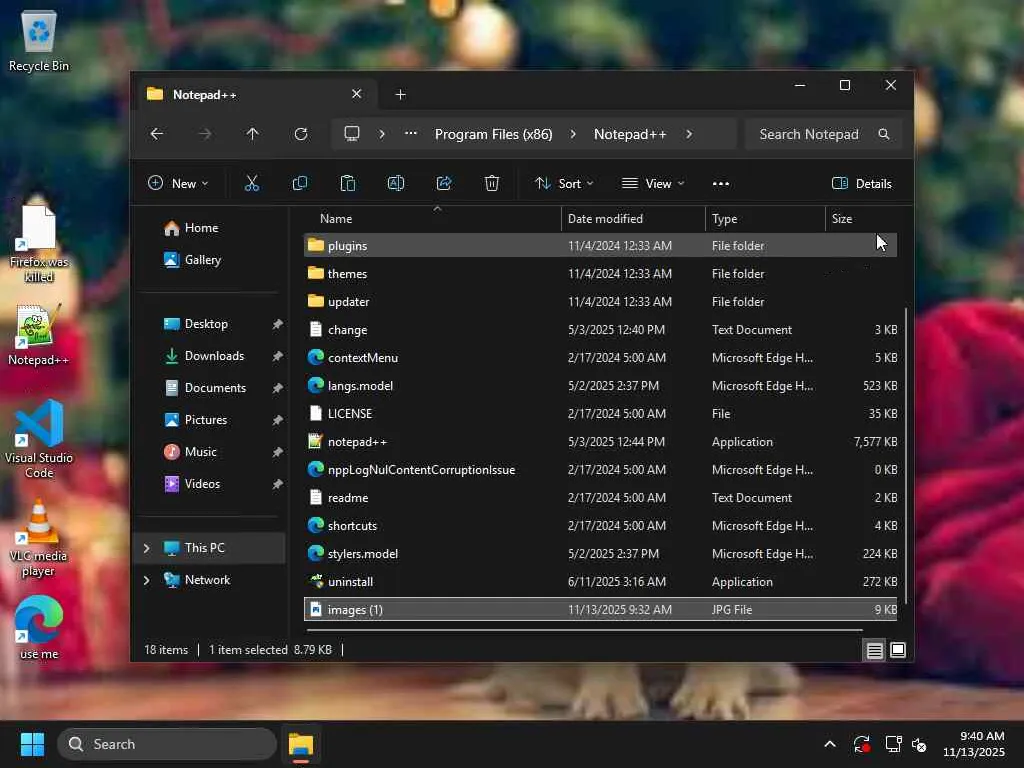Select the plugins folder

point(600,246)
